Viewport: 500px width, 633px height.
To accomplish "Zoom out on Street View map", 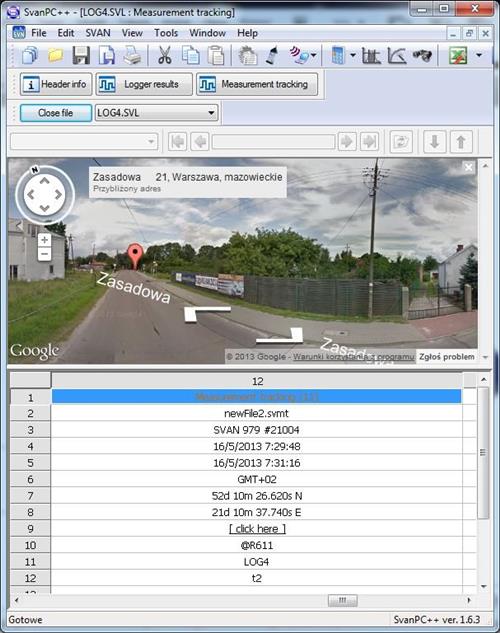I will (x=44, y=254).
